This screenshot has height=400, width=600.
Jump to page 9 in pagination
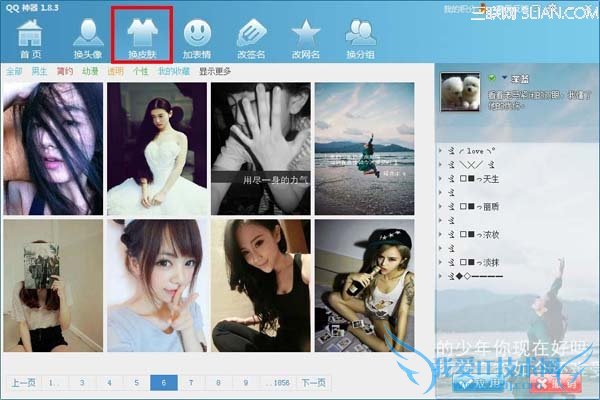(x=246, y=382)
